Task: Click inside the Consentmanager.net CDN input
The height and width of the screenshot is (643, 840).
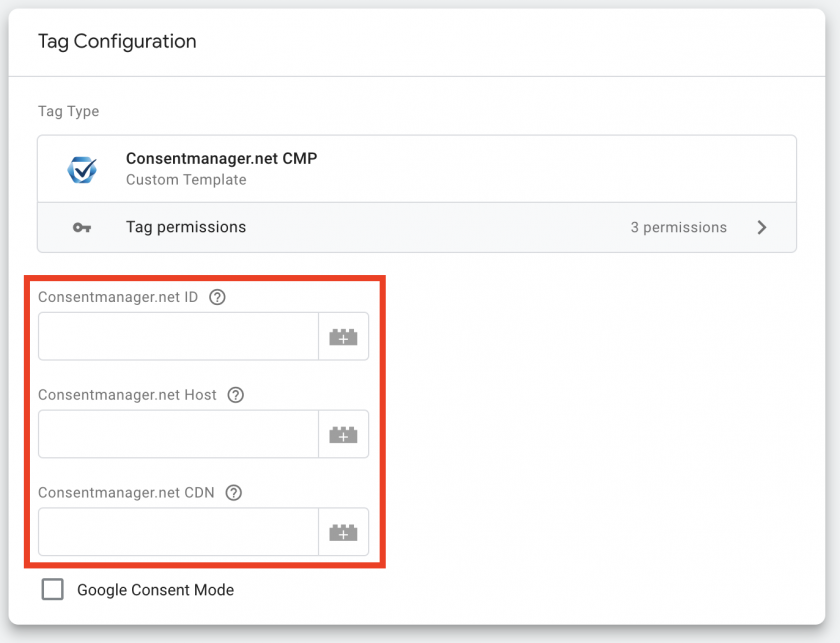Action: pyautogui.click(x=178, y=532)
